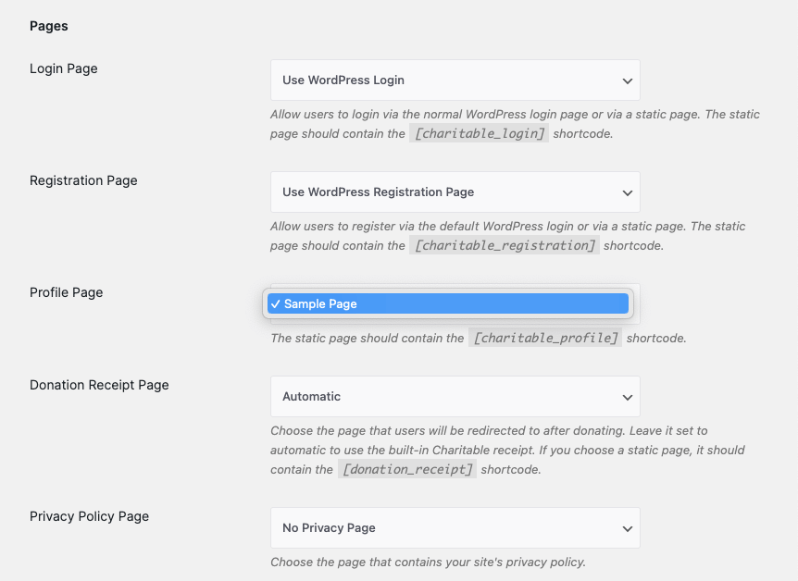
Task: Click the Donation Receipt Page label
Action: click(99, 385)
